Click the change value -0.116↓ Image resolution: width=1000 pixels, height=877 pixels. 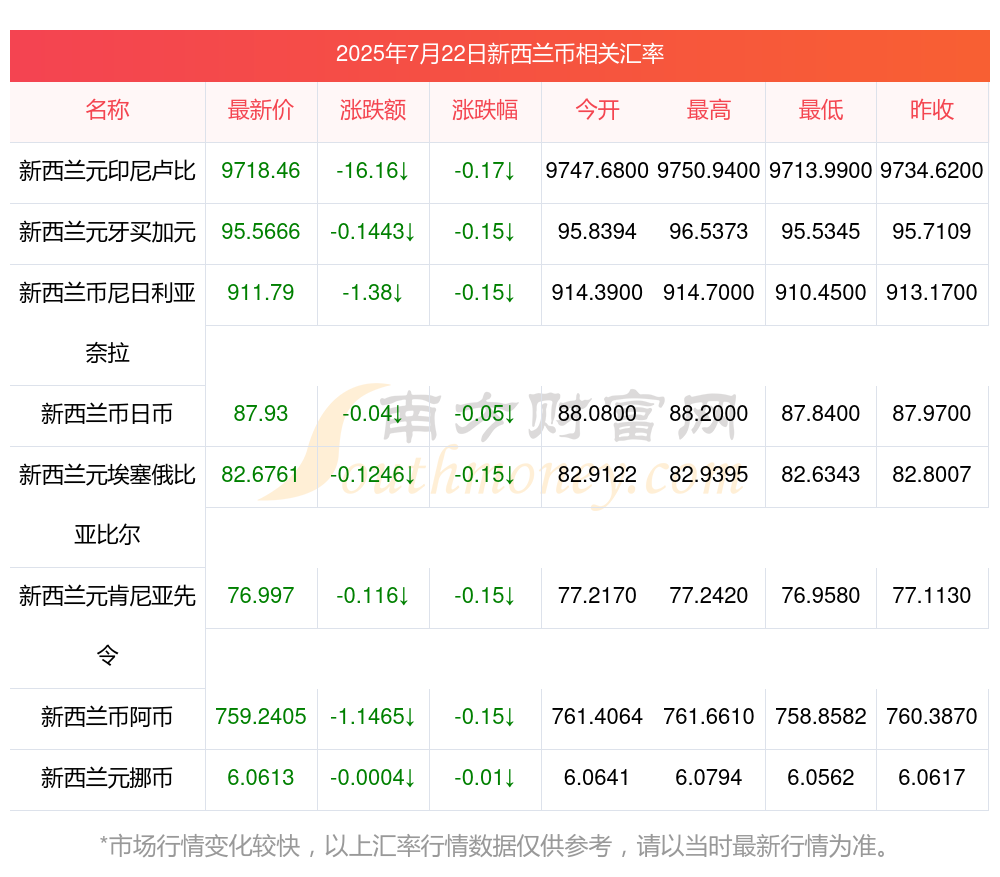373,596
